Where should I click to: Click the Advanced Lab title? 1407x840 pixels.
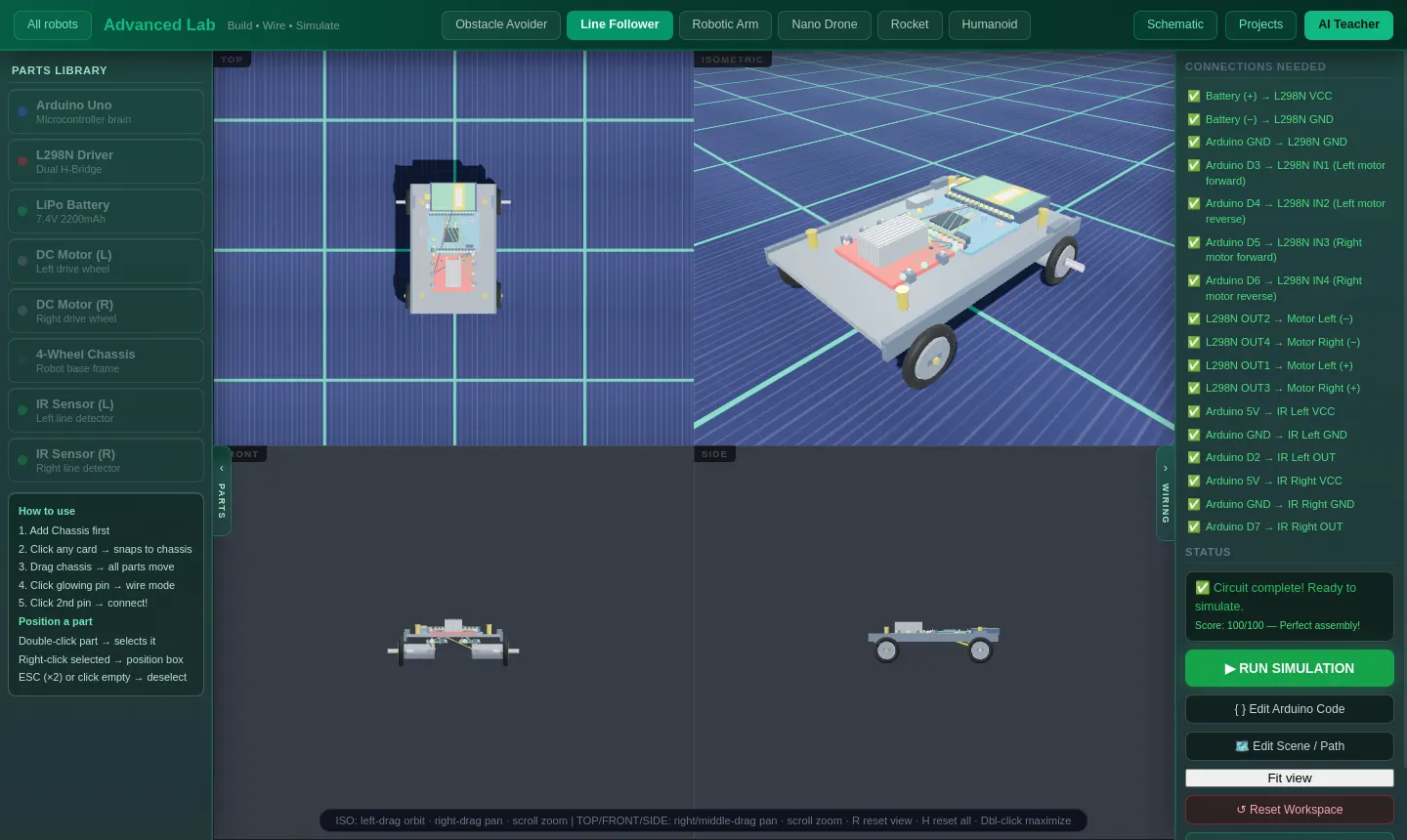(159, 25)
